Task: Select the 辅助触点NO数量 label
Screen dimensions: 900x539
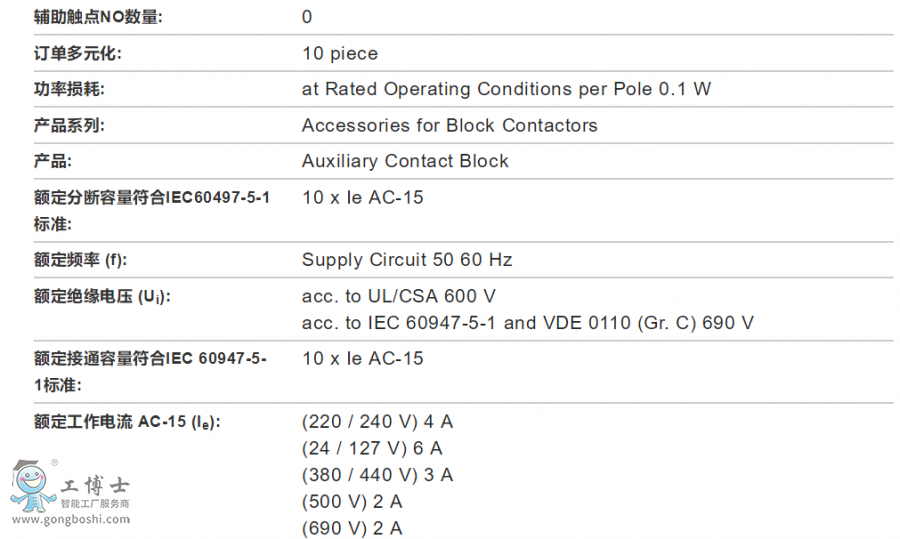Action: 98,17
